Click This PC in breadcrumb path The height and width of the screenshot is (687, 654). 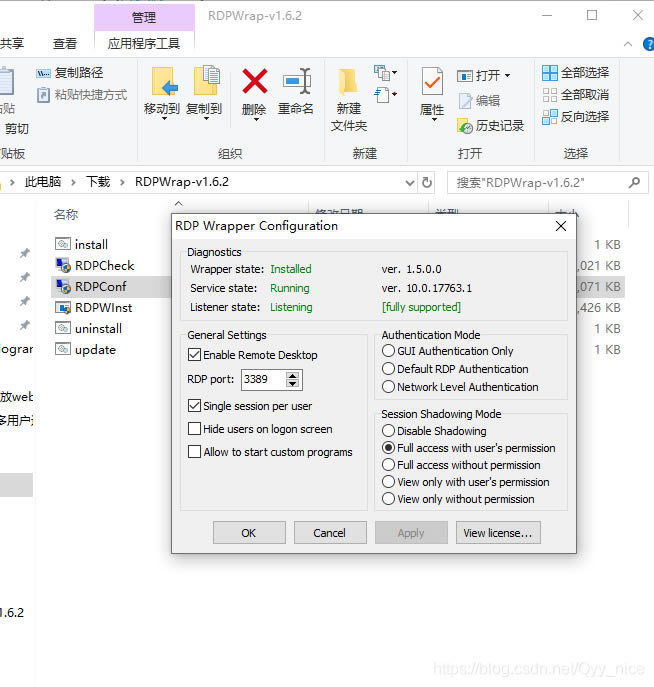(43, 182)
